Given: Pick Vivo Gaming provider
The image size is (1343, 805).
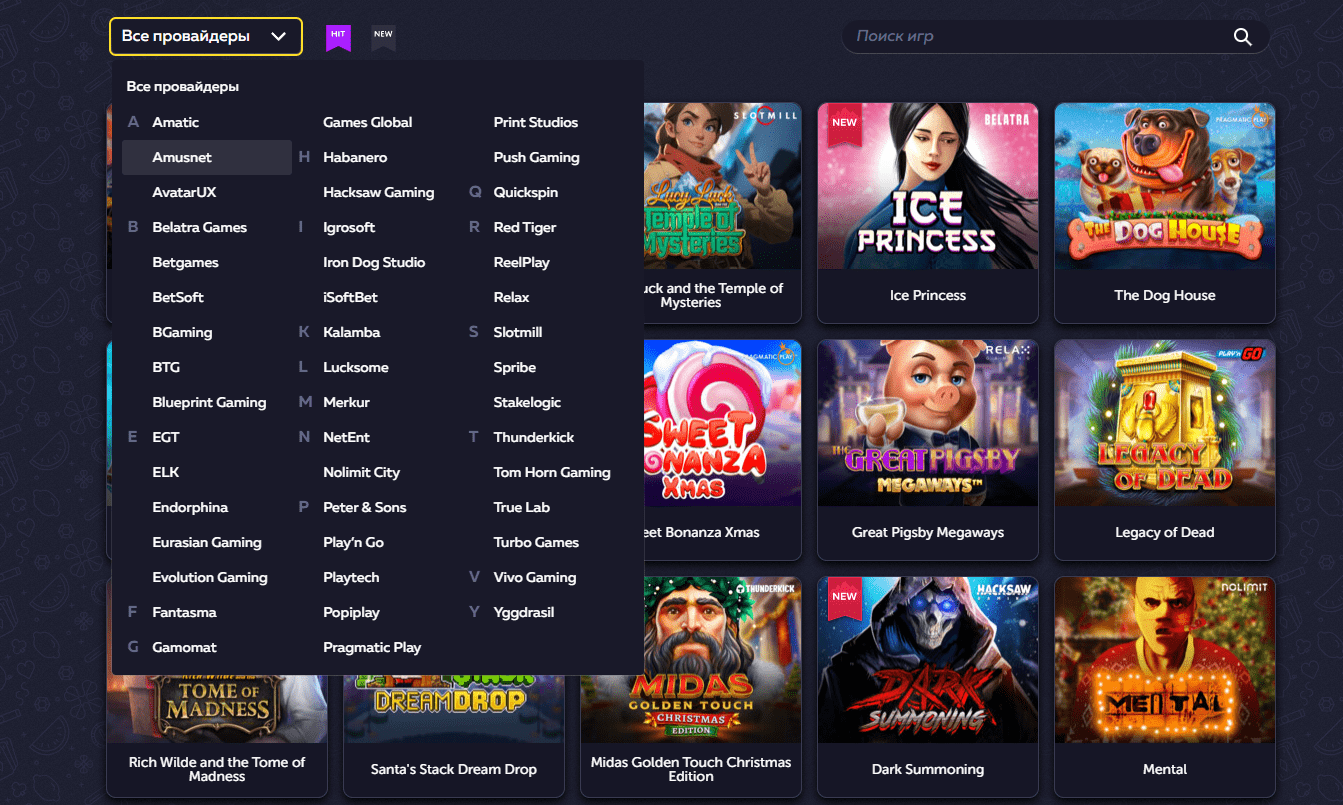Looking at the screenshot, I should pos(535,577).
